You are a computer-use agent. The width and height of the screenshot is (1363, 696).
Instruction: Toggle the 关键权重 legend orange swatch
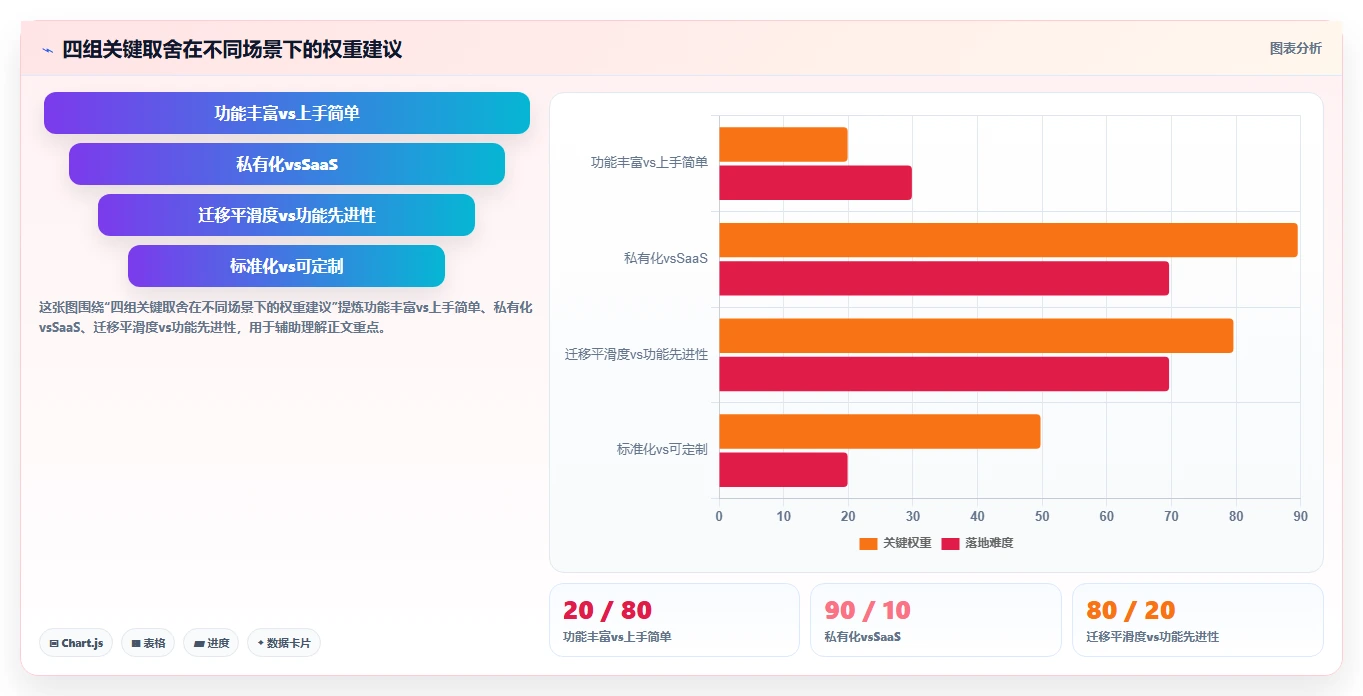pyautogui.click(x=868, y=543)
